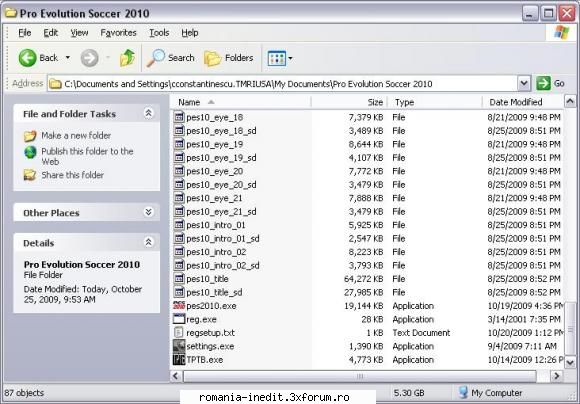Click the horizontal scrollbar left arrow
The width and height of the screenshot is (580, 404).
tap(176, 376)
